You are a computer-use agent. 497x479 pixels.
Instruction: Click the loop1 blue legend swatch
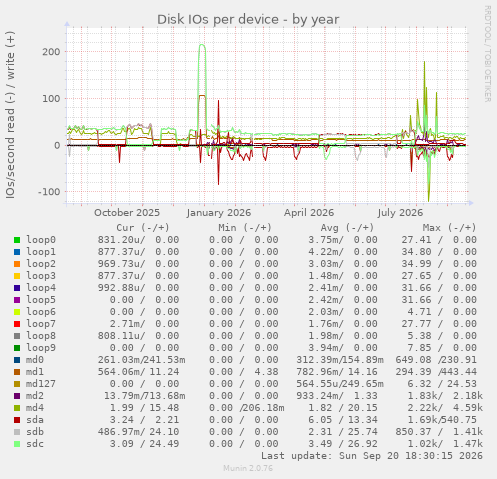pyautogui.click(x=17, y=252)
